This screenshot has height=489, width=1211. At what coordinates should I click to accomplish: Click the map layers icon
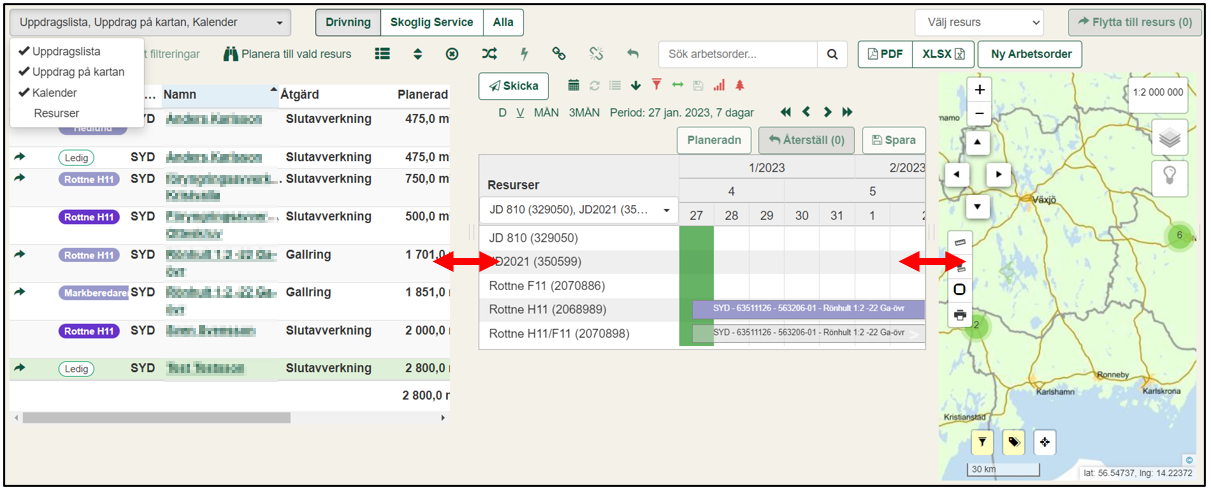tap(1168, 137)
